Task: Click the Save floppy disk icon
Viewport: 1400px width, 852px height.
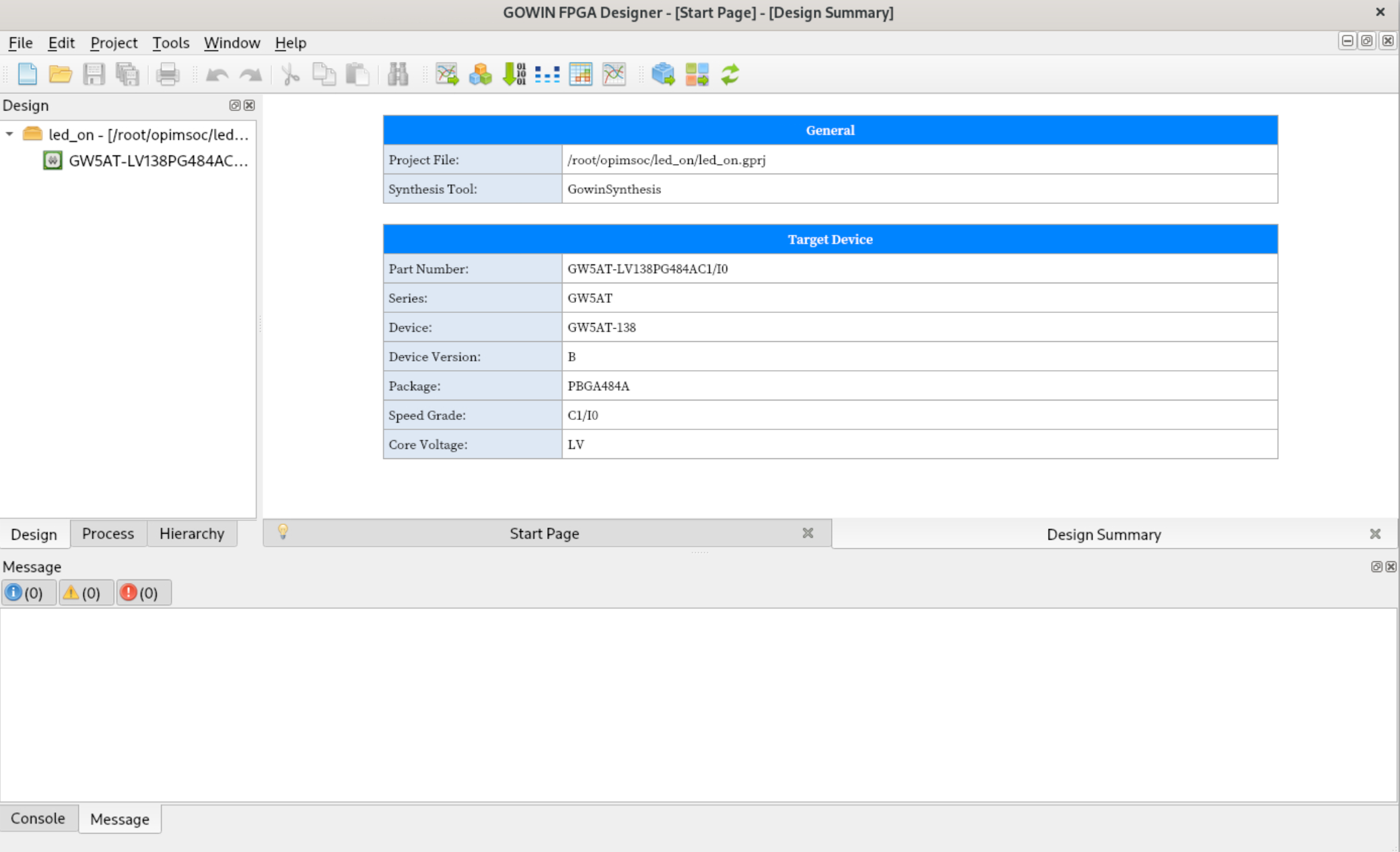Action: [x=94, y=74]
